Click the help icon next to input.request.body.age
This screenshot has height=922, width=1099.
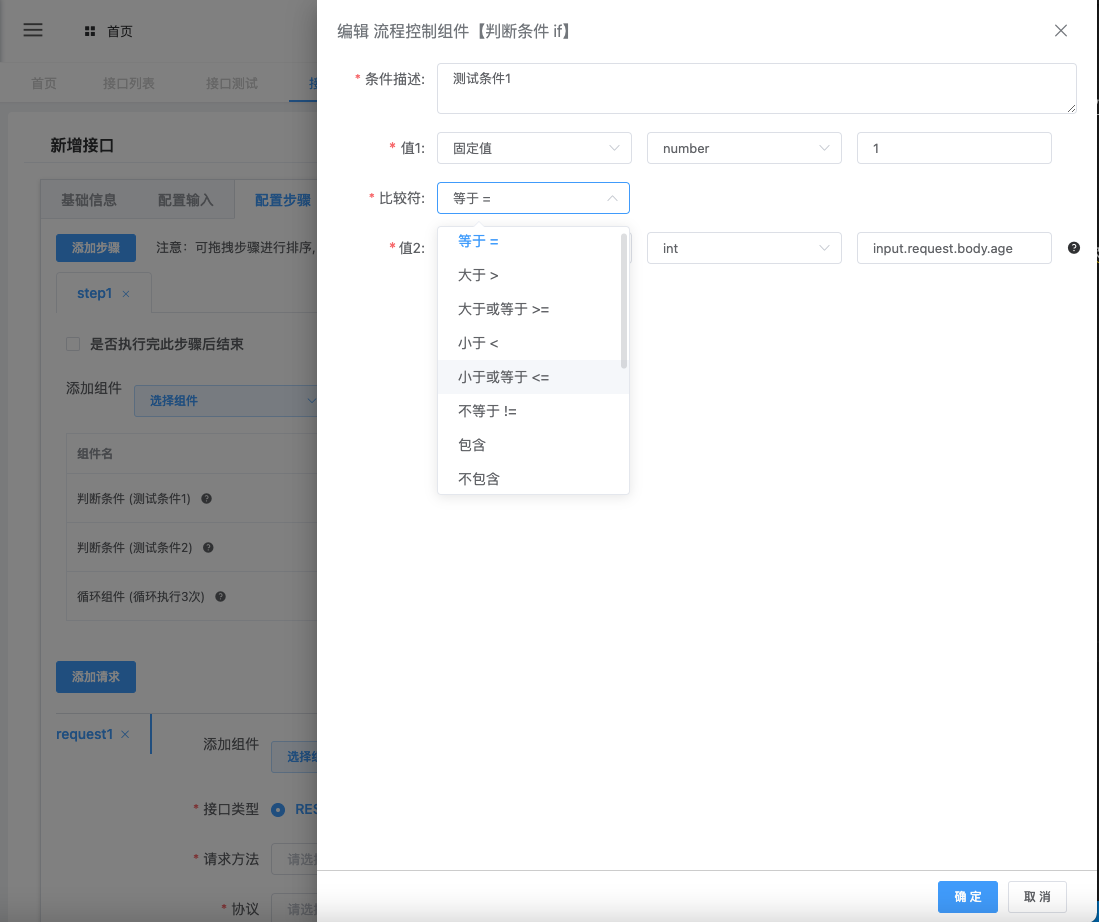point(1073,248)
